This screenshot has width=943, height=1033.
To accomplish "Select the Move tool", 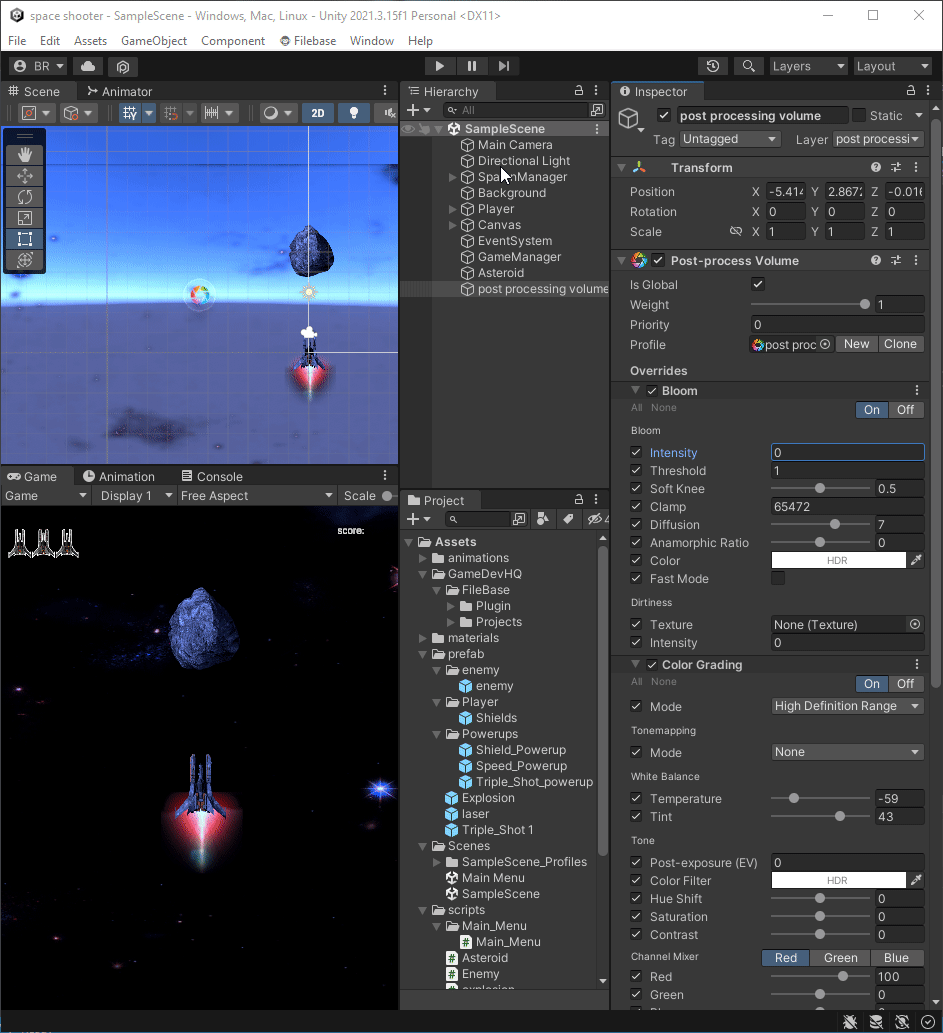I will click(24, 176).
